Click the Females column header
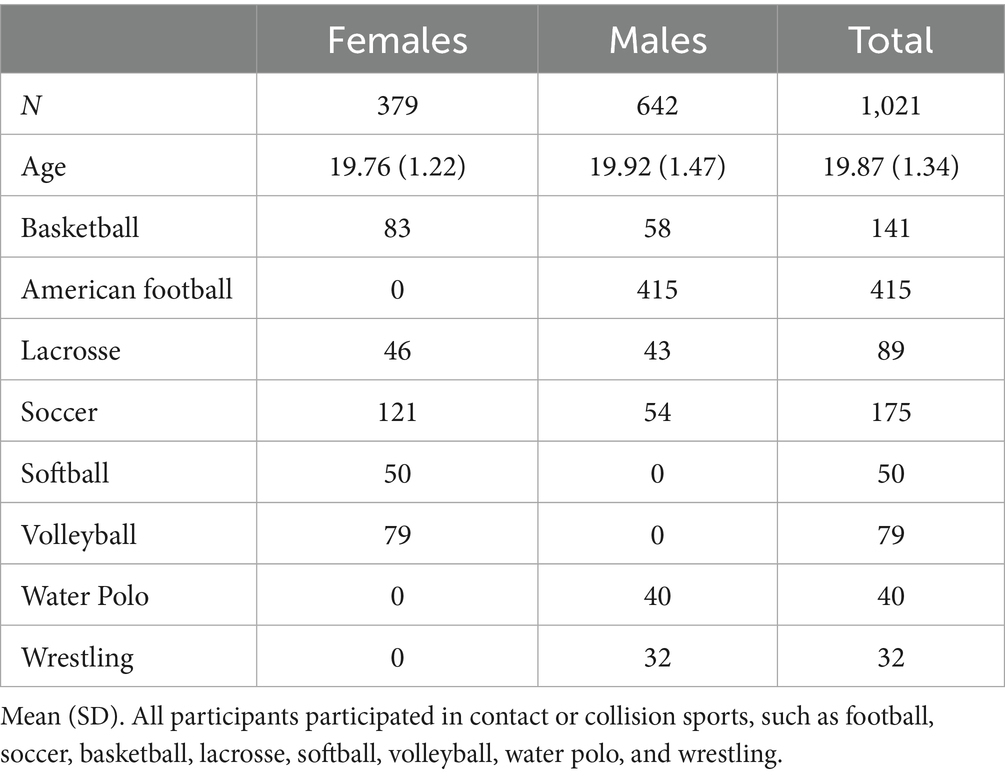Screen dimensions: 1005x776 [397, 40]
